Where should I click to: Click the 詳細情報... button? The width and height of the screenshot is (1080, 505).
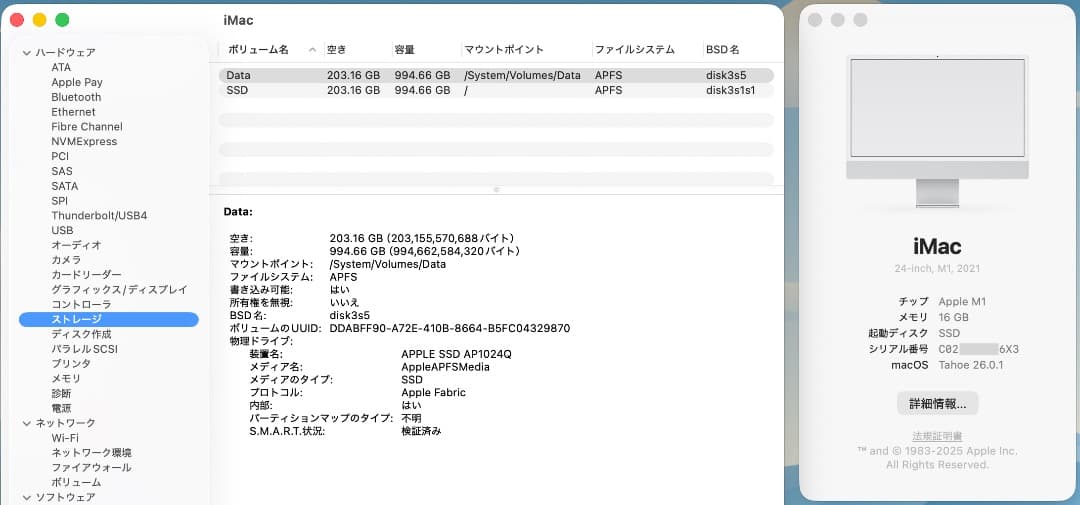tap(937, 404)
